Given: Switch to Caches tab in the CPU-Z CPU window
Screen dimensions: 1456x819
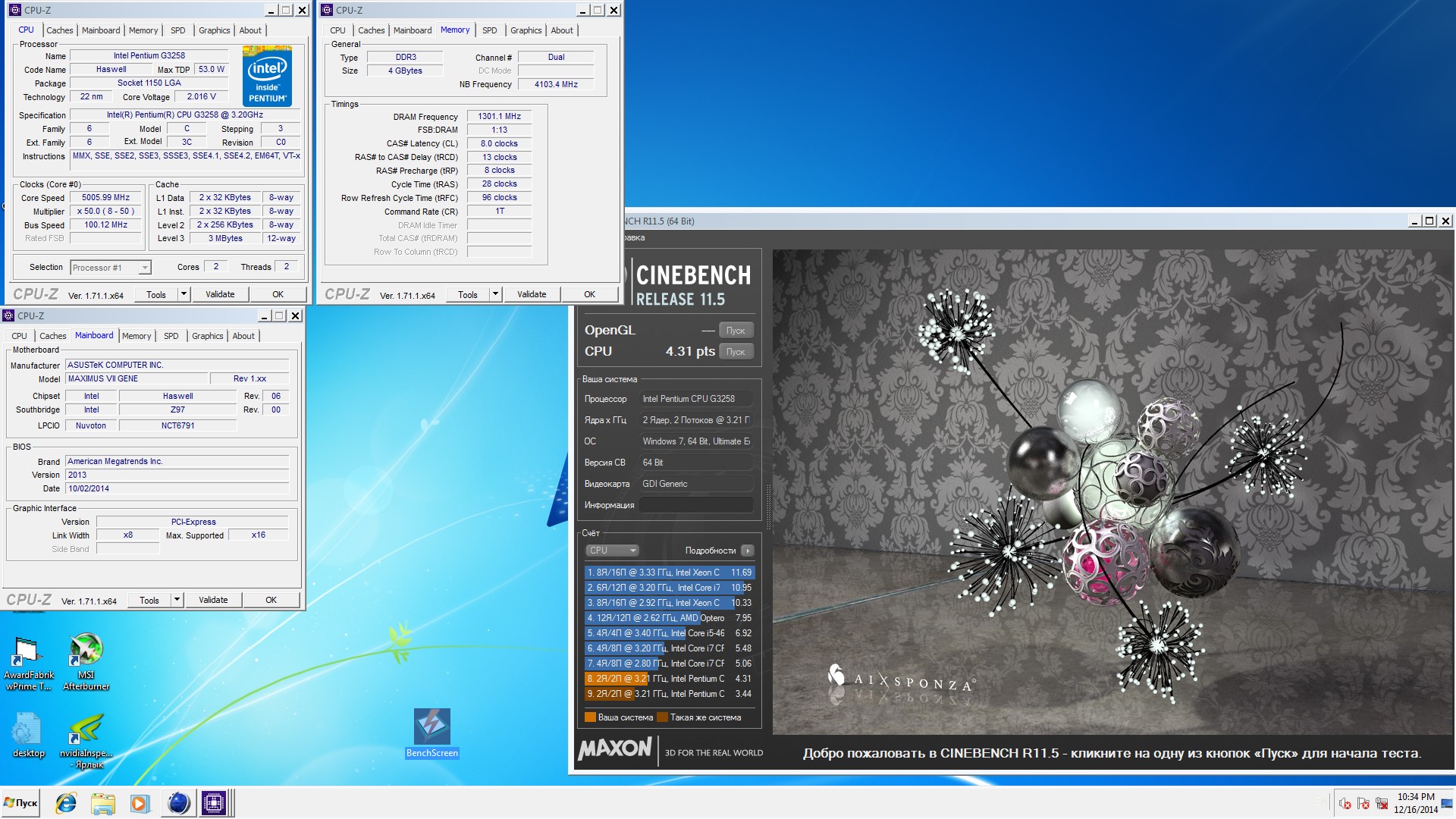Looking at the screenshot, I should pyautogui.click(x=59, y=30).
